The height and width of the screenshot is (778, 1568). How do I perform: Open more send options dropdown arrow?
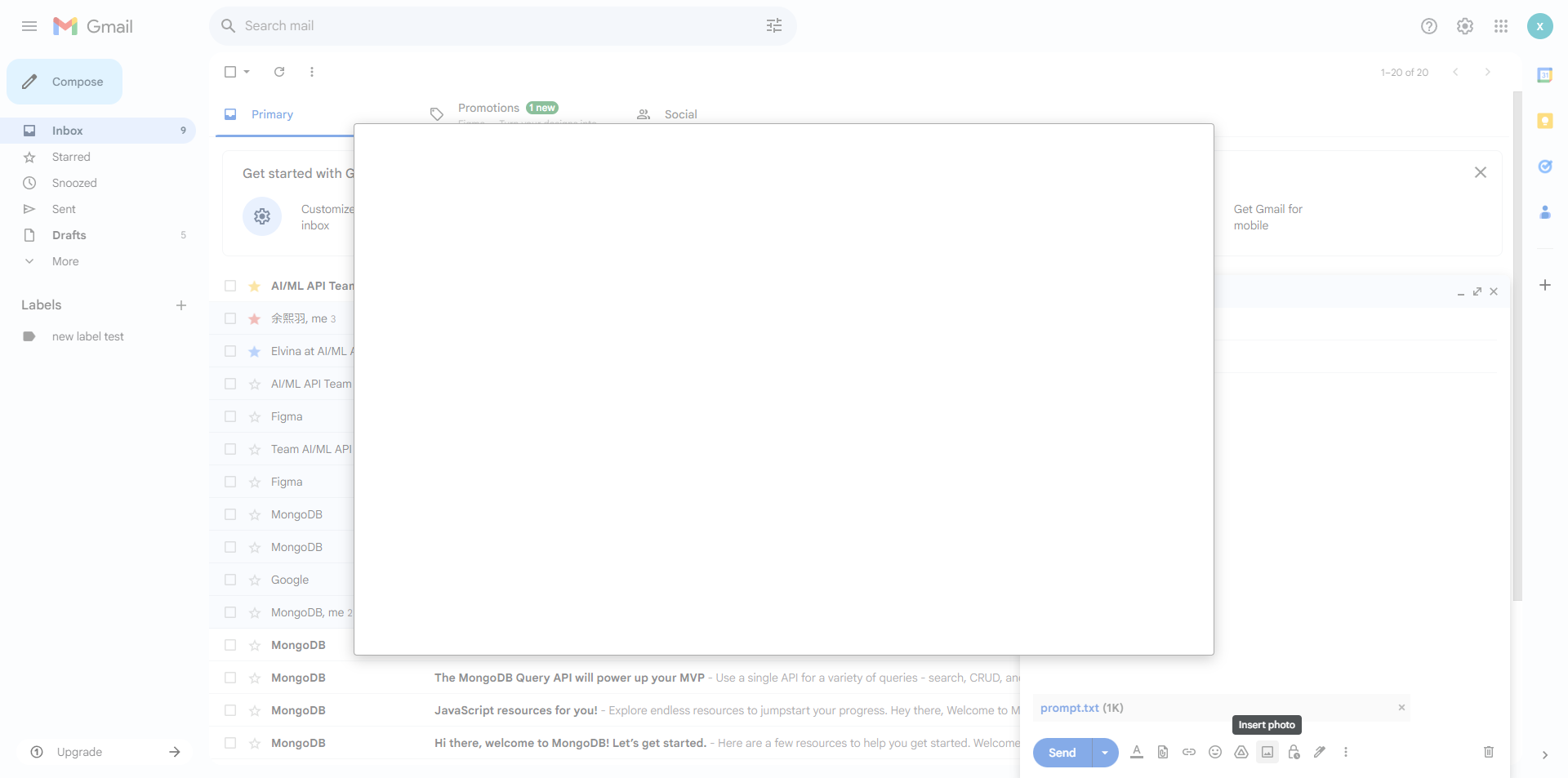tap(1105, 753)
